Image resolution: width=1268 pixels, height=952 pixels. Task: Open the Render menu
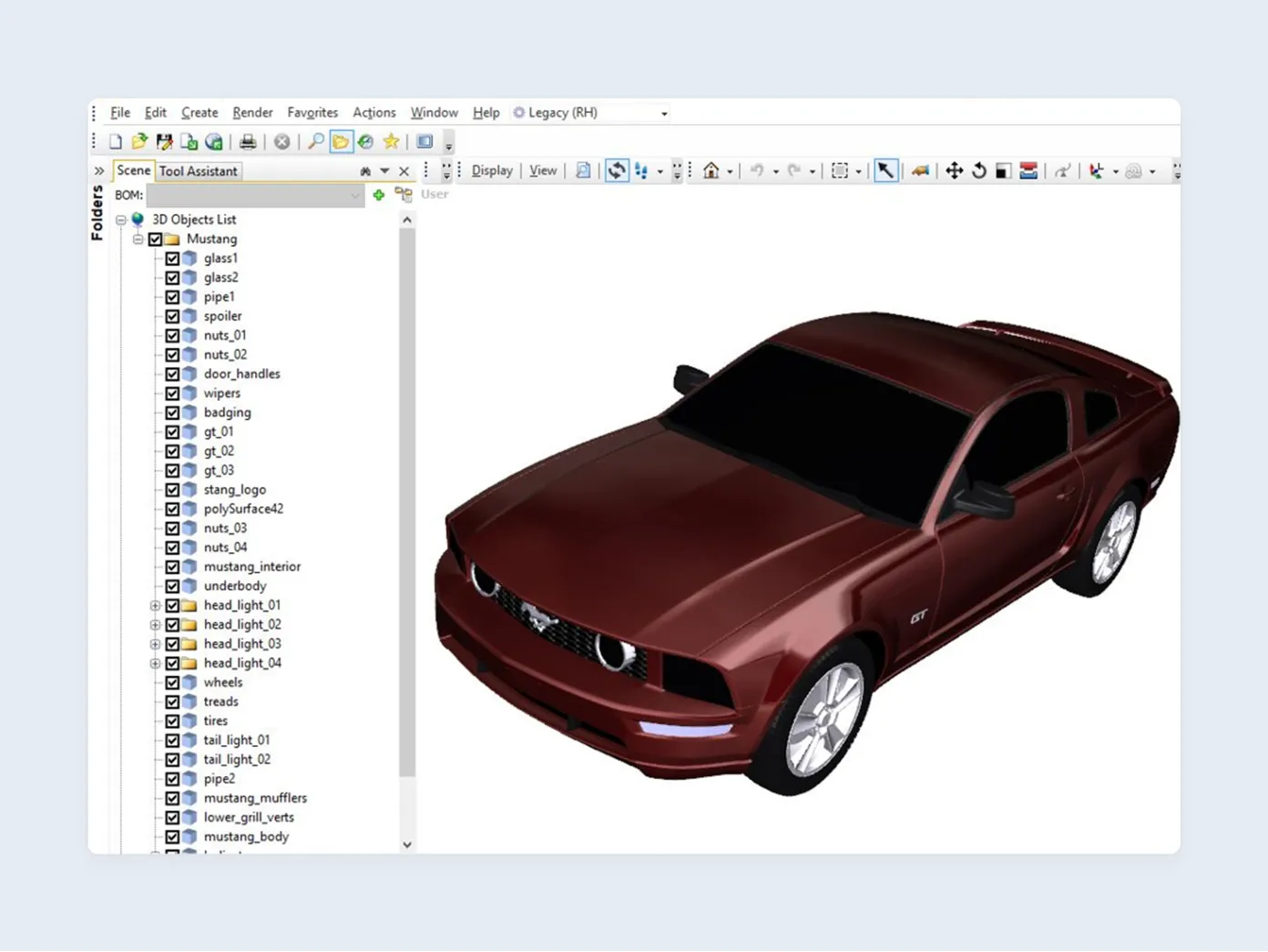point(252,113)
